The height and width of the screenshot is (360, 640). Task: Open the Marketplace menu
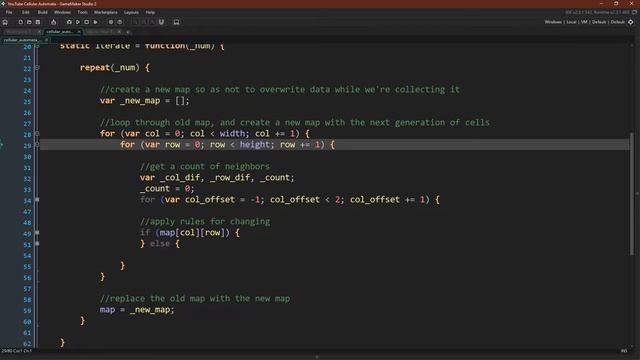coord(106,12)
